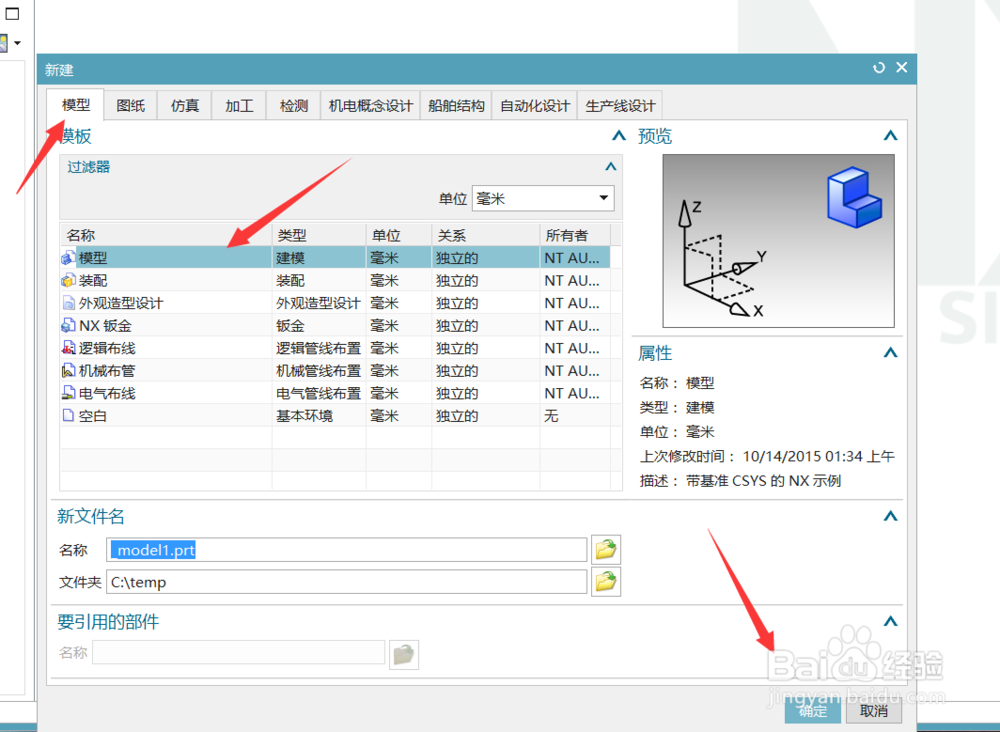The image size is (1000, 732).
Task: Confirm with the 确定 button
Action: point(813,710)
